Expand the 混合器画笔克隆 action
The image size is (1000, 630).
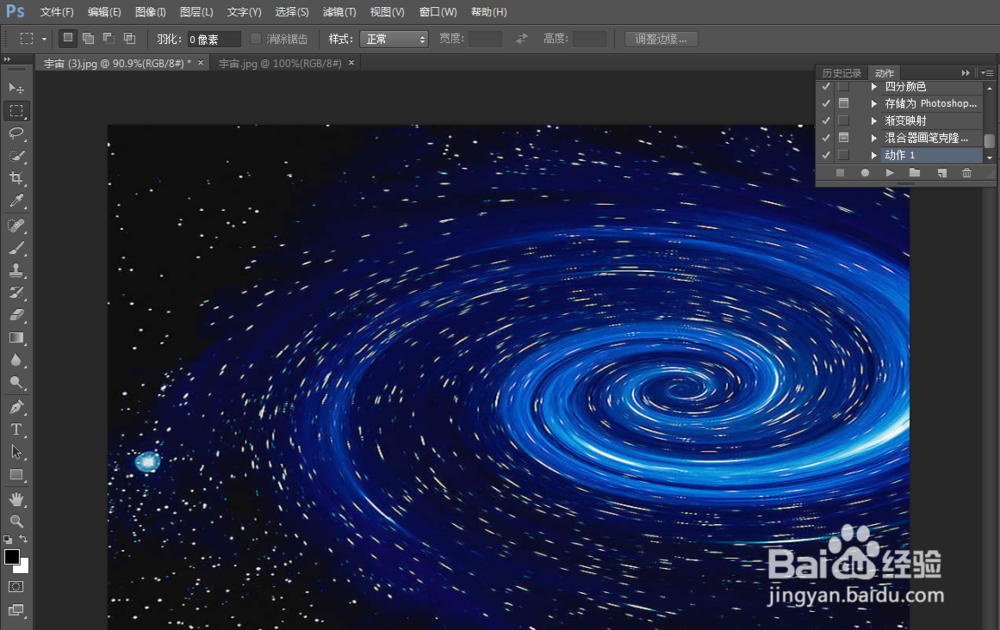[874, 138]
